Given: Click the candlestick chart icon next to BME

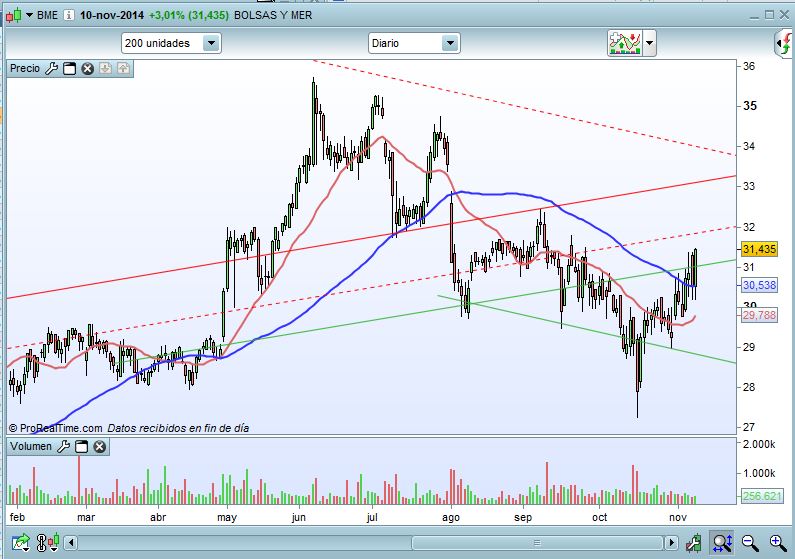Looking at the screenshot, I should click(14, 15).
